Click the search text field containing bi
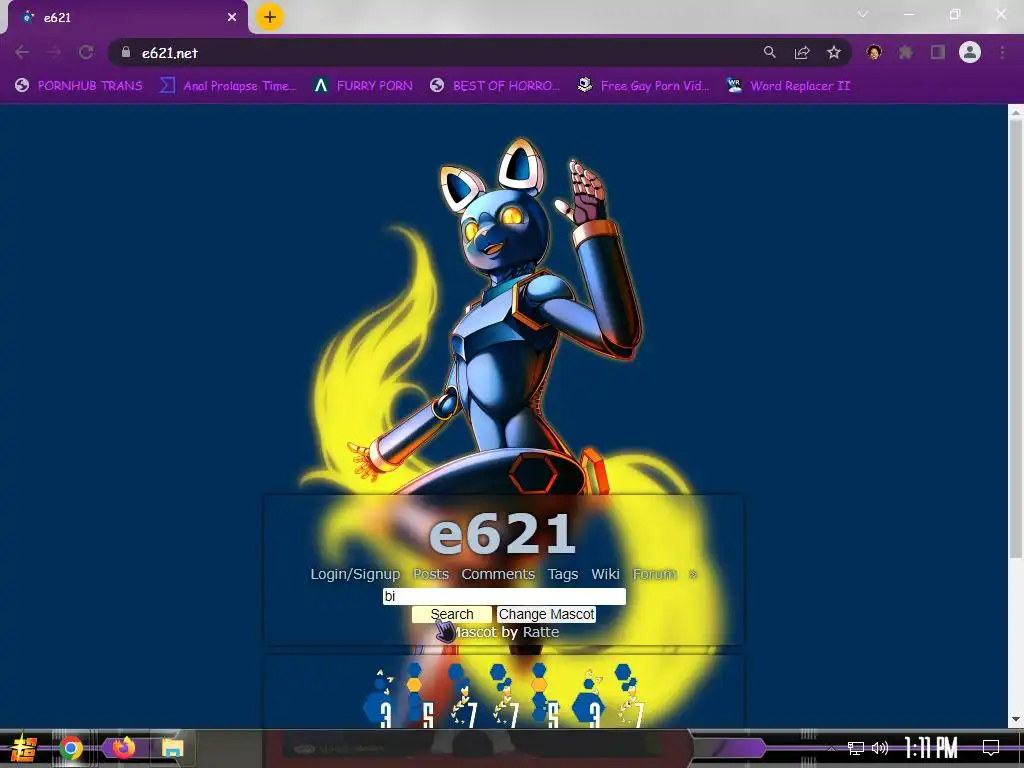 (504, 596)
